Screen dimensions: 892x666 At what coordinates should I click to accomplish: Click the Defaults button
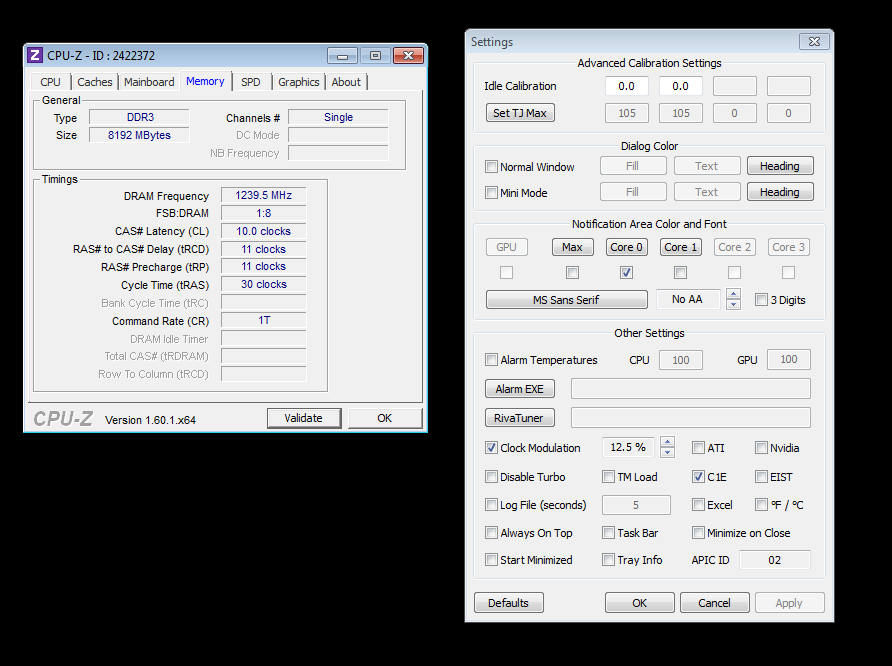pos(509,603)
